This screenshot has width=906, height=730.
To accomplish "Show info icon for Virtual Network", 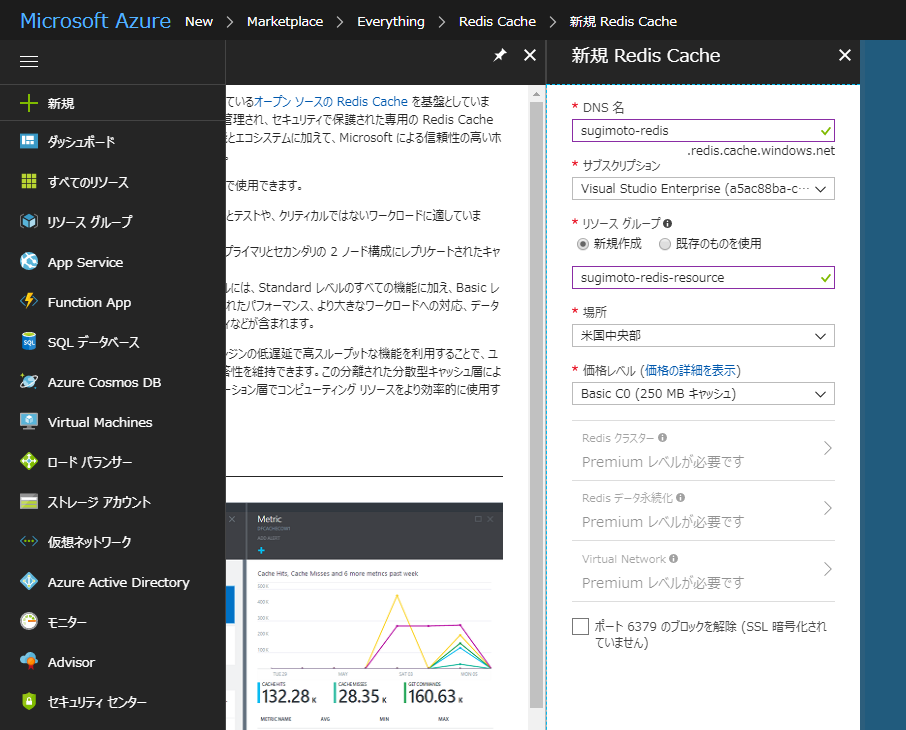I will pos(673,558).
